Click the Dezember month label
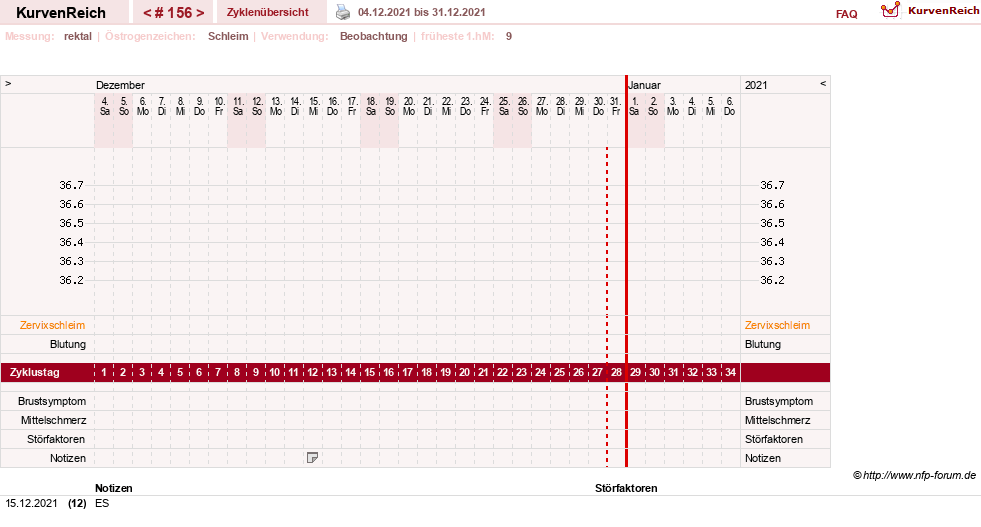981x527 pixels. pyautogui.click(x=120, y=85)
